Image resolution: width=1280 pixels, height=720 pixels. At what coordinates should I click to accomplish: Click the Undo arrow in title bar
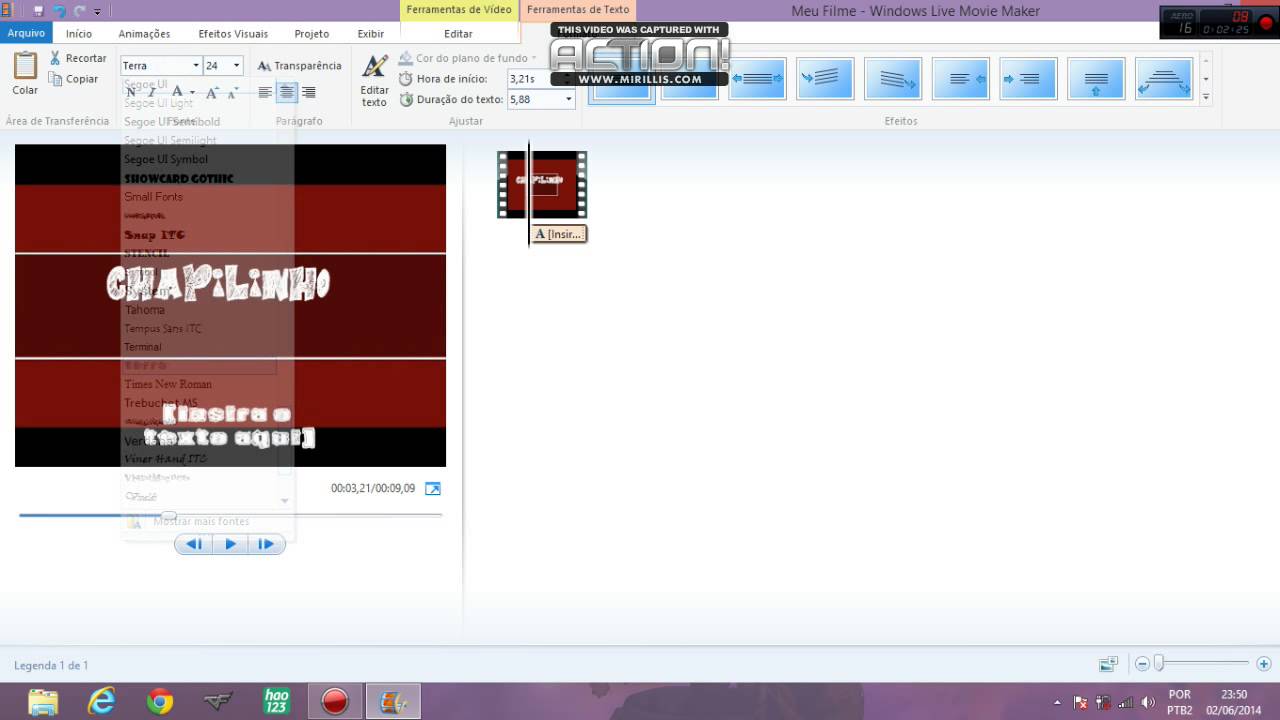point(59,11)
